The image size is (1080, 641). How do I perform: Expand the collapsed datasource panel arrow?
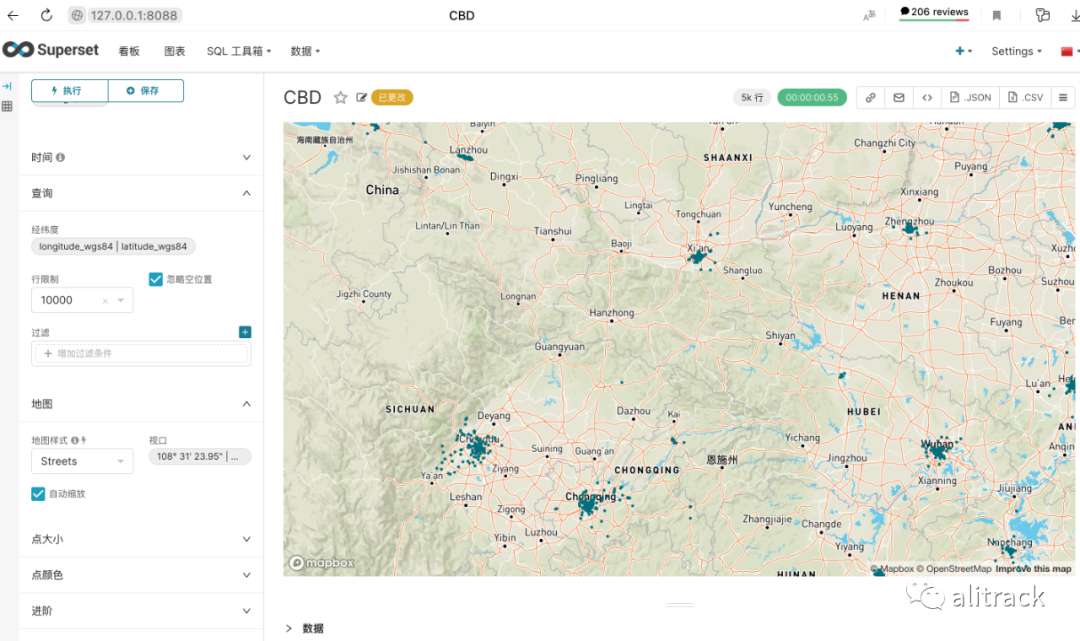coord(7,87)
